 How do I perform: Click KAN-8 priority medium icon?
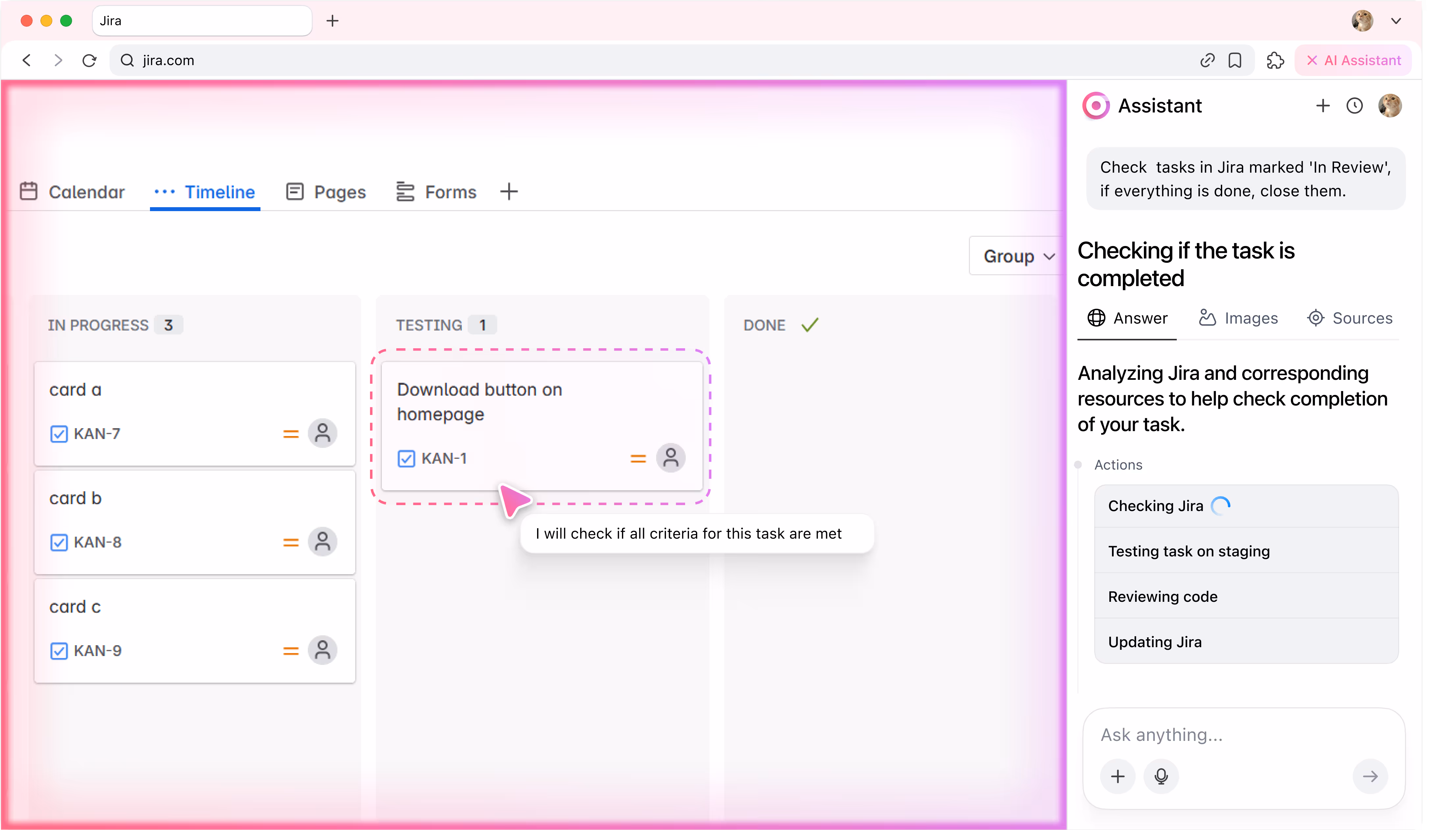coord(291,542)
